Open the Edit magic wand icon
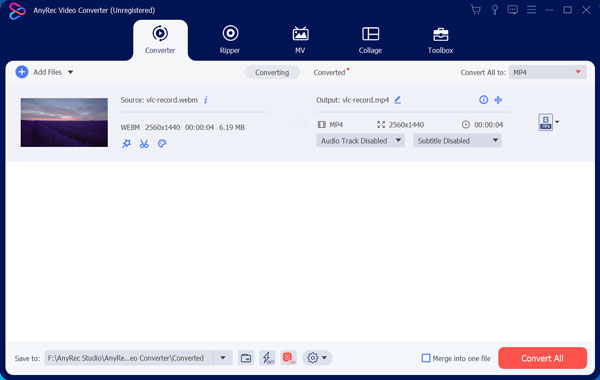Viewport: 600px width, 380px height. coord(126,144)
